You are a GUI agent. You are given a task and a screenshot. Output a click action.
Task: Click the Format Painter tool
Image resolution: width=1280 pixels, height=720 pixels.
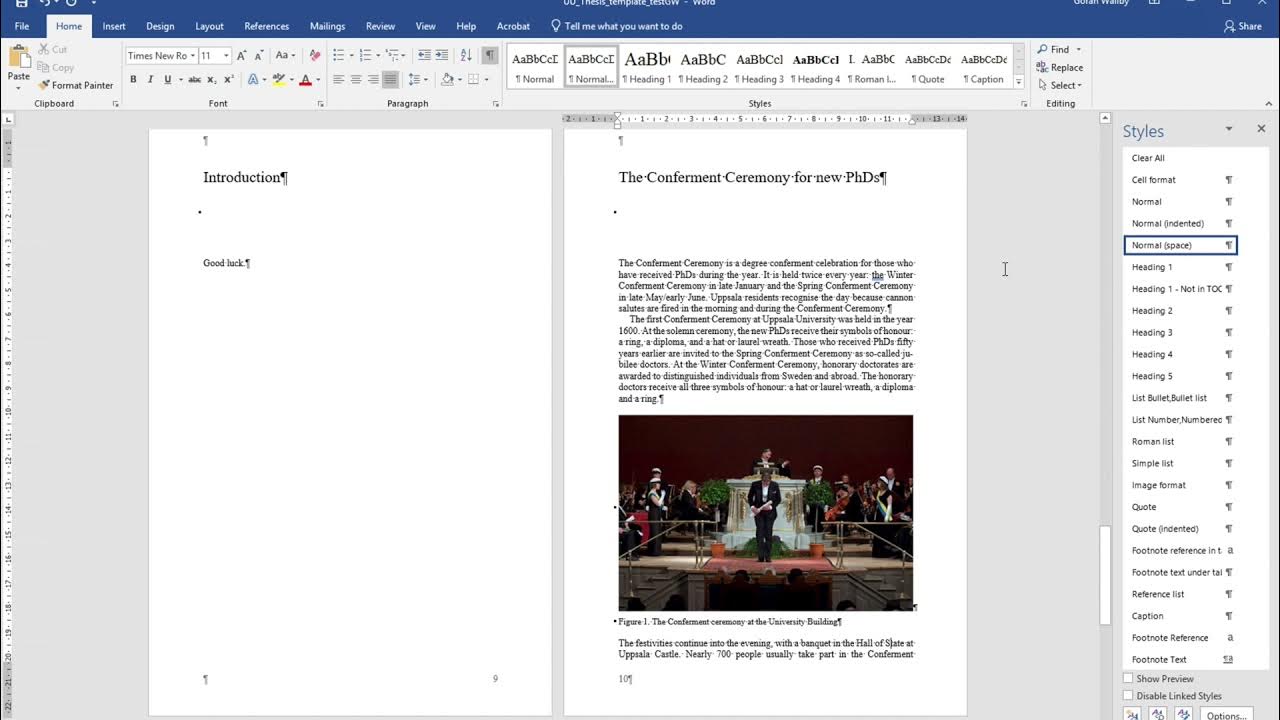(x=75, y=85)
